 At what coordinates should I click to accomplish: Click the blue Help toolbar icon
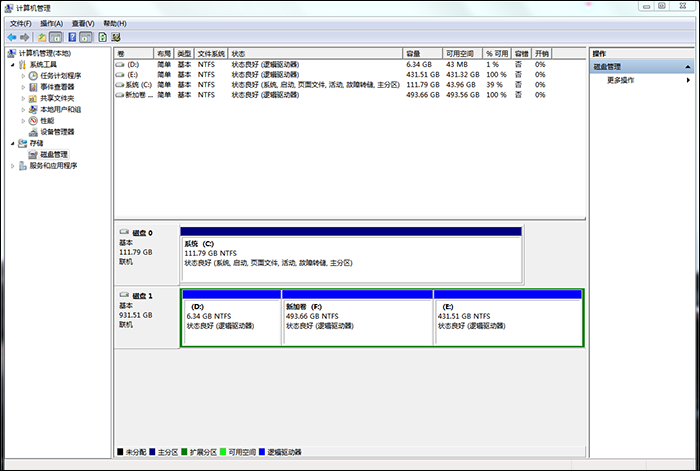(72, 37)
